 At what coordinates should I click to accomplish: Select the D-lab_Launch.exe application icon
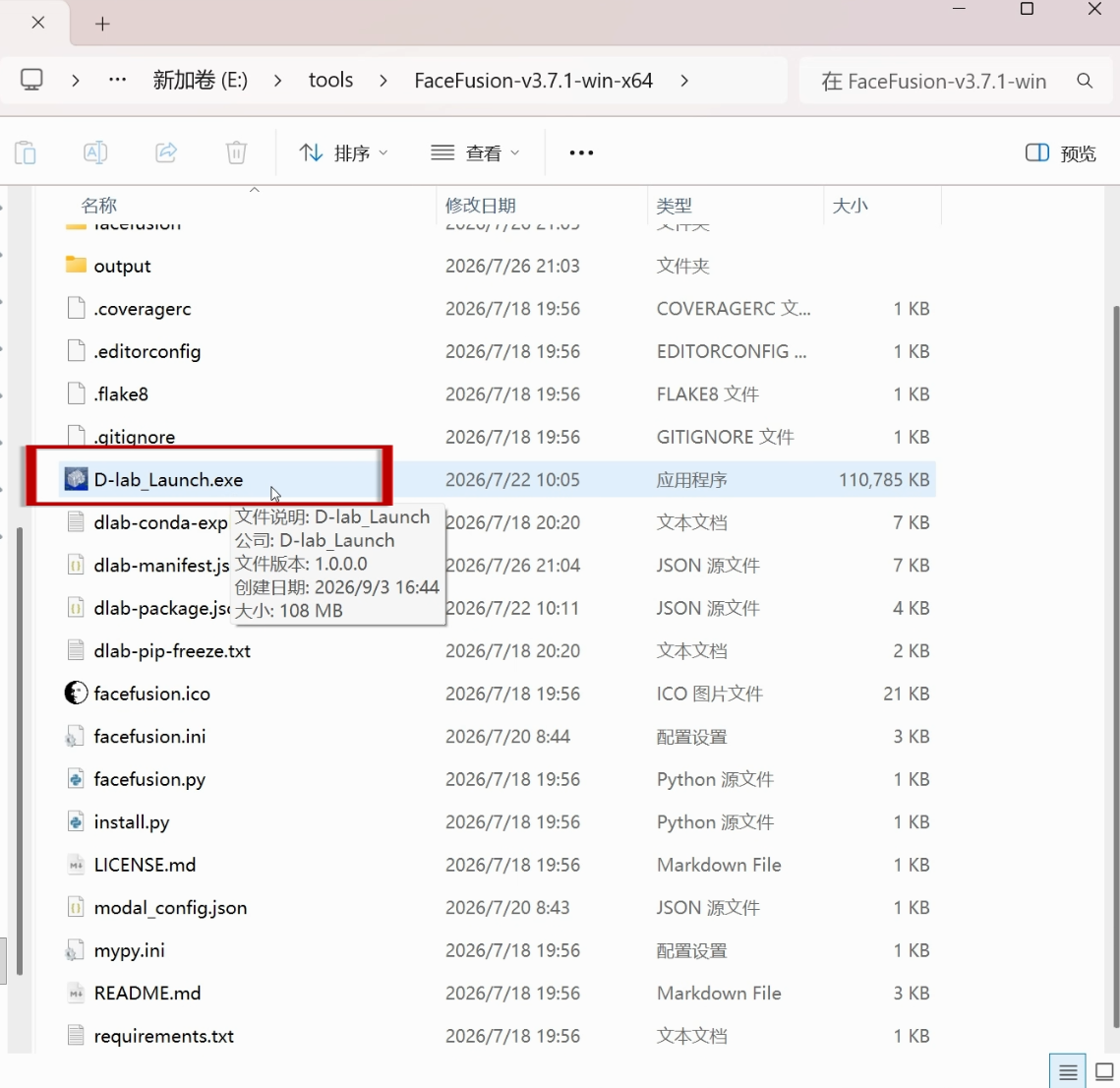point(76,479)
